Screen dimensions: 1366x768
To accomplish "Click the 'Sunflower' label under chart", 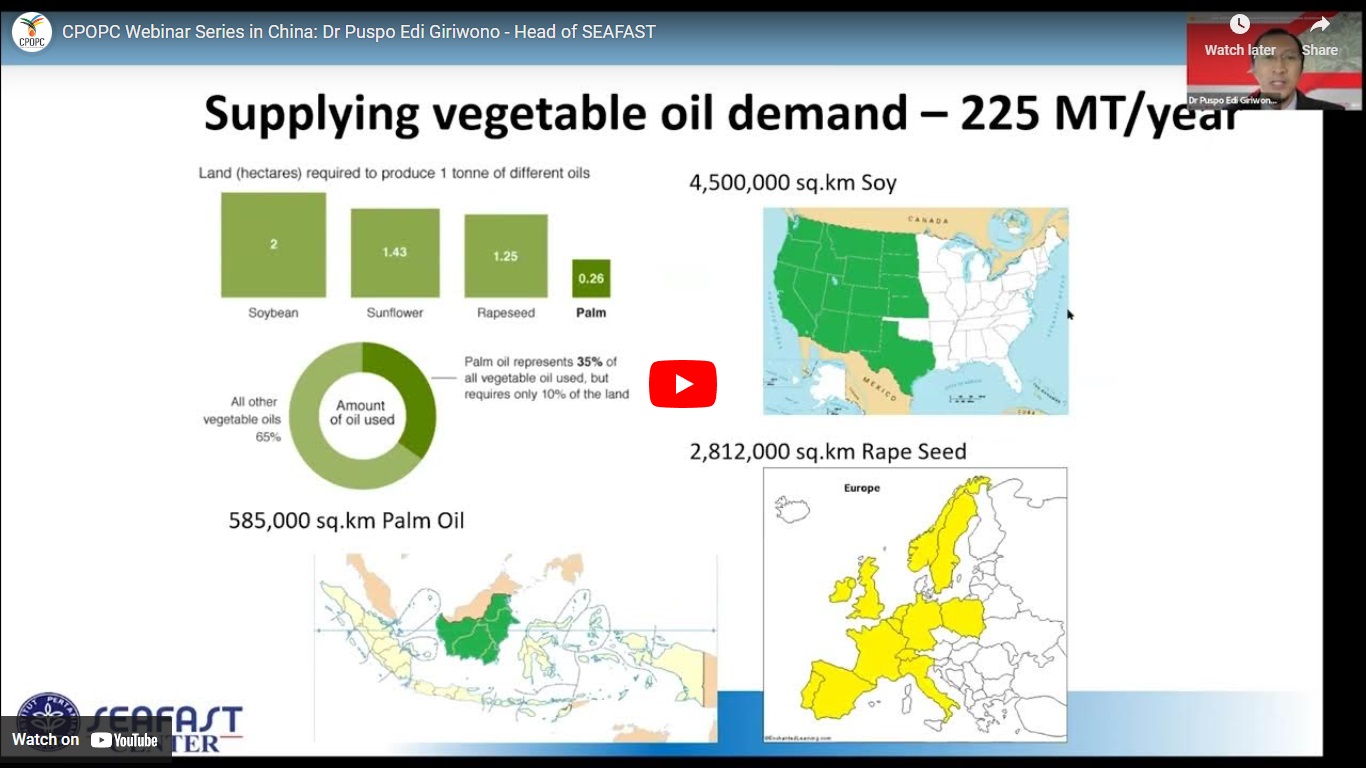I will click(x=395, y=313).
